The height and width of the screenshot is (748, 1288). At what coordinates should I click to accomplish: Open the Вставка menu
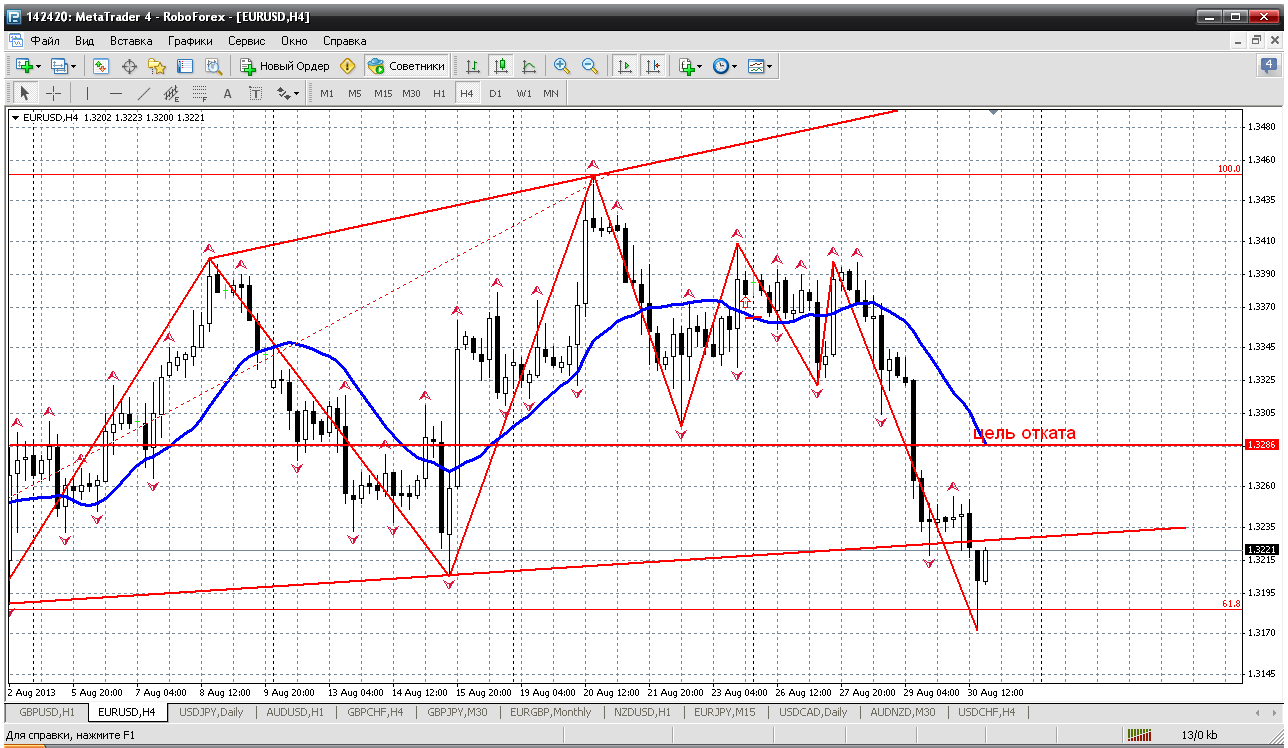pyautogui.click(x=131, y=41)
